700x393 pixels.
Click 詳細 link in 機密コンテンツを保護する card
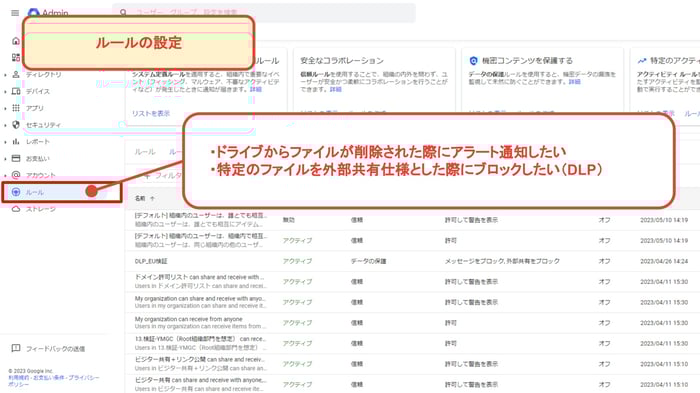coord(575,82)
